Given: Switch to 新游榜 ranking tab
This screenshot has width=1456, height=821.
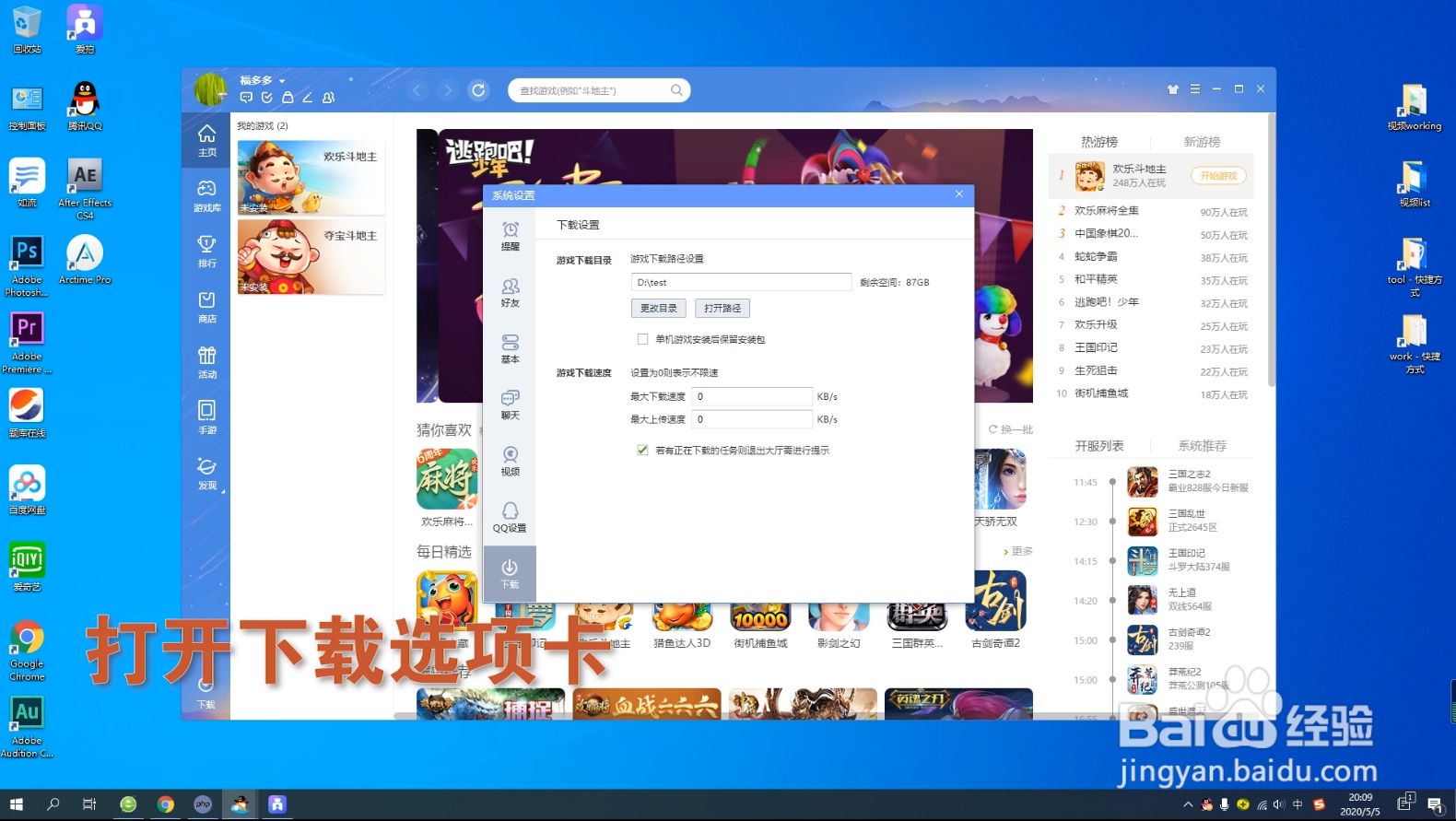Looking at the screenshot, I should [x=1202, y=142].
